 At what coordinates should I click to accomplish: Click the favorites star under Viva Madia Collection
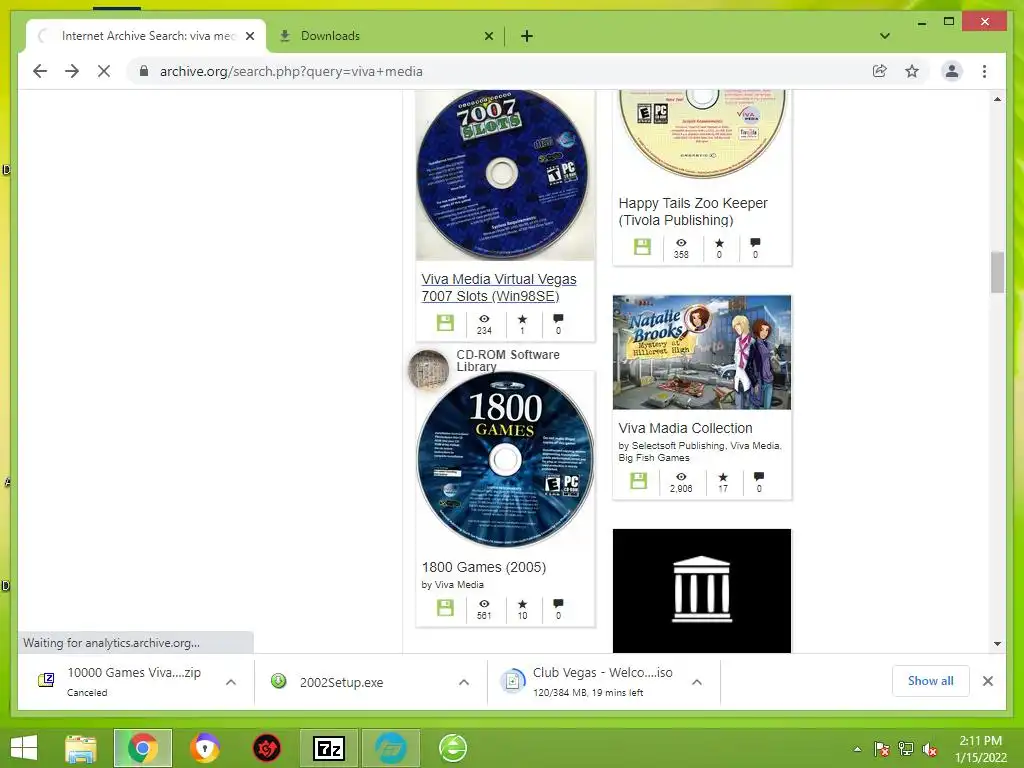(x=723, y=477)
